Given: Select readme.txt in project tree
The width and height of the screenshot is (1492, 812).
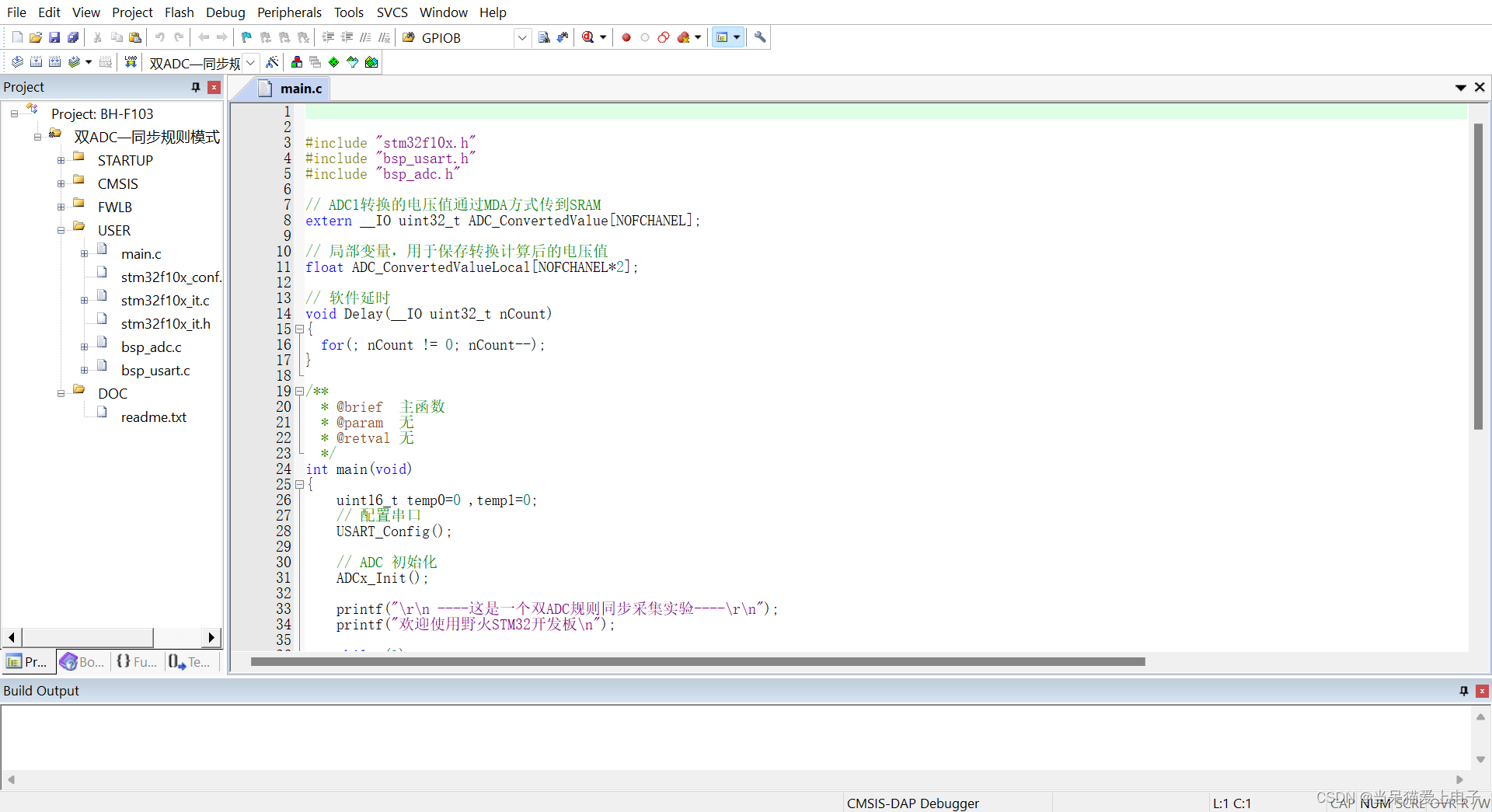Looking at the screenshot, I should click(154, 417).
